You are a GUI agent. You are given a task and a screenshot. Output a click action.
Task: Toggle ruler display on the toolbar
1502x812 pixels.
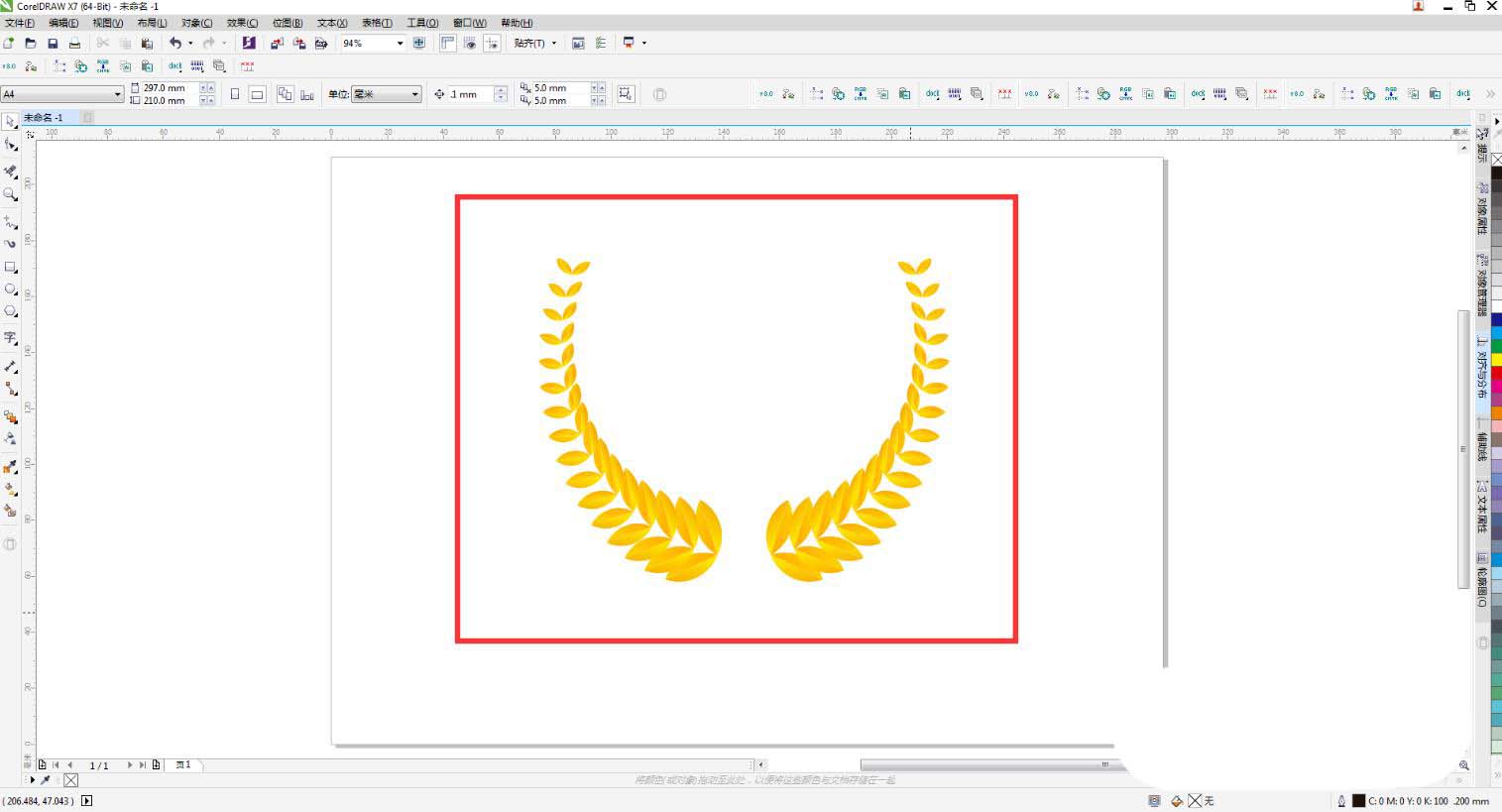click(x=448, y=43)
